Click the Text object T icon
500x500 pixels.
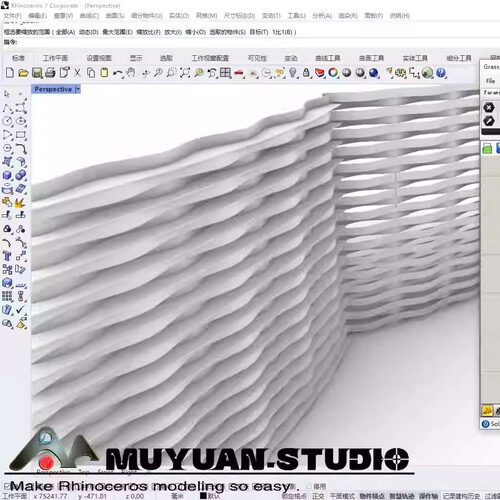[7, 256]
